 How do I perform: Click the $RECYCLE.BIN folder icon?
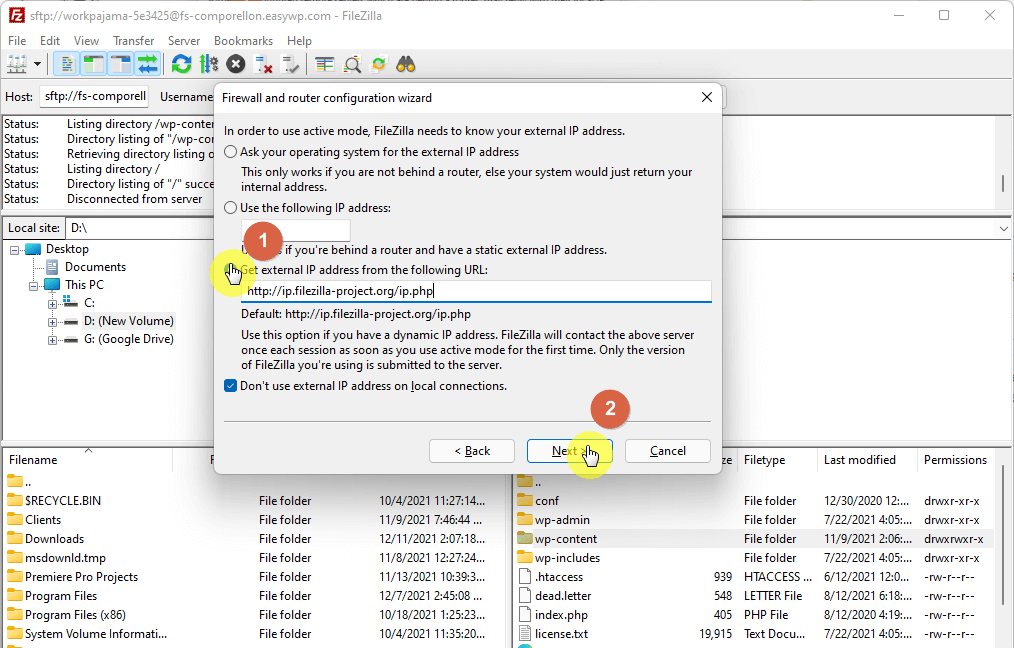(14, 501)
